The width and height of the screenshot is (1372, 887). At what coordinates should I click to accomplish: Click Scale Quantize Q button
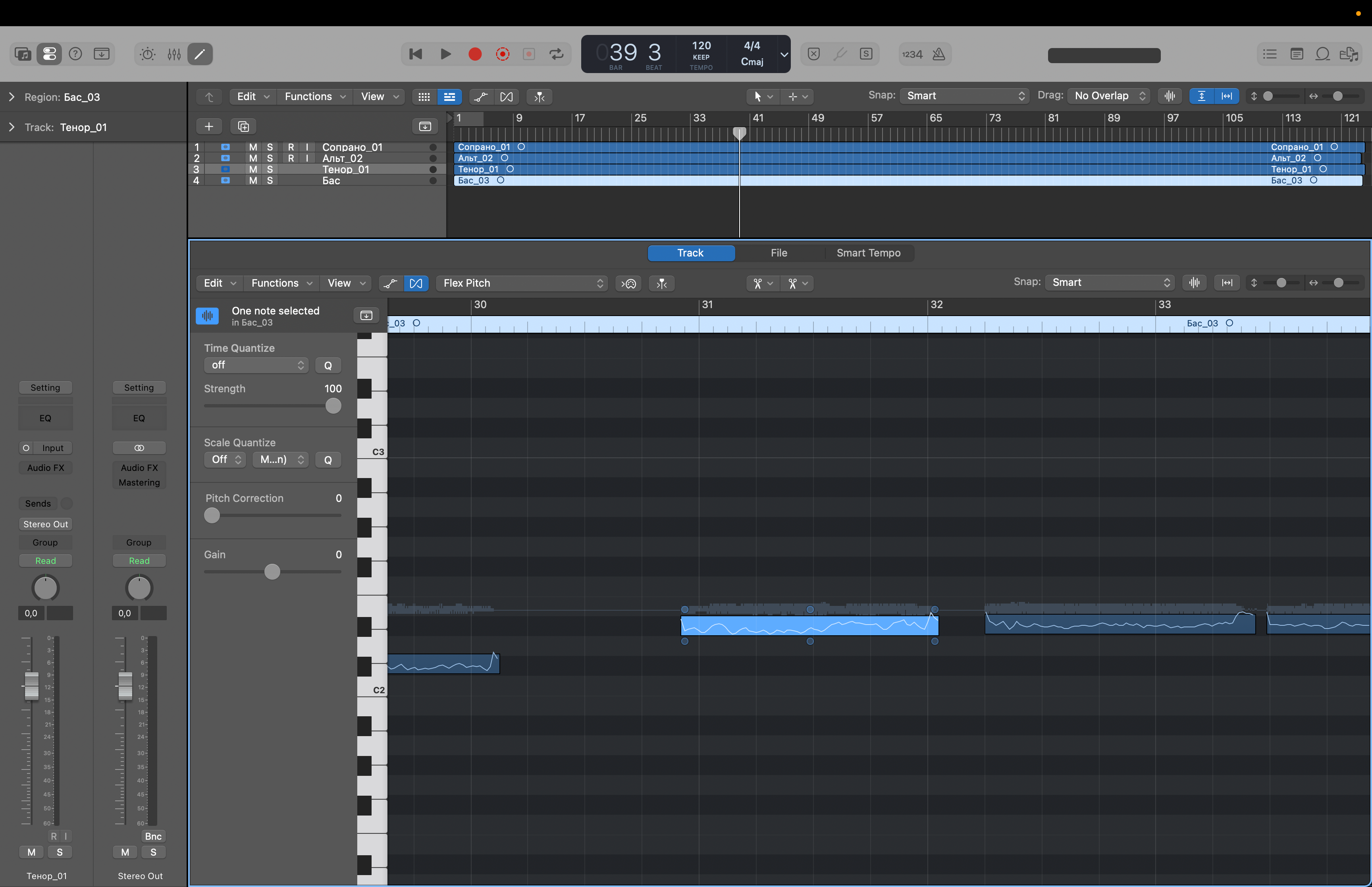pos(328,460)
